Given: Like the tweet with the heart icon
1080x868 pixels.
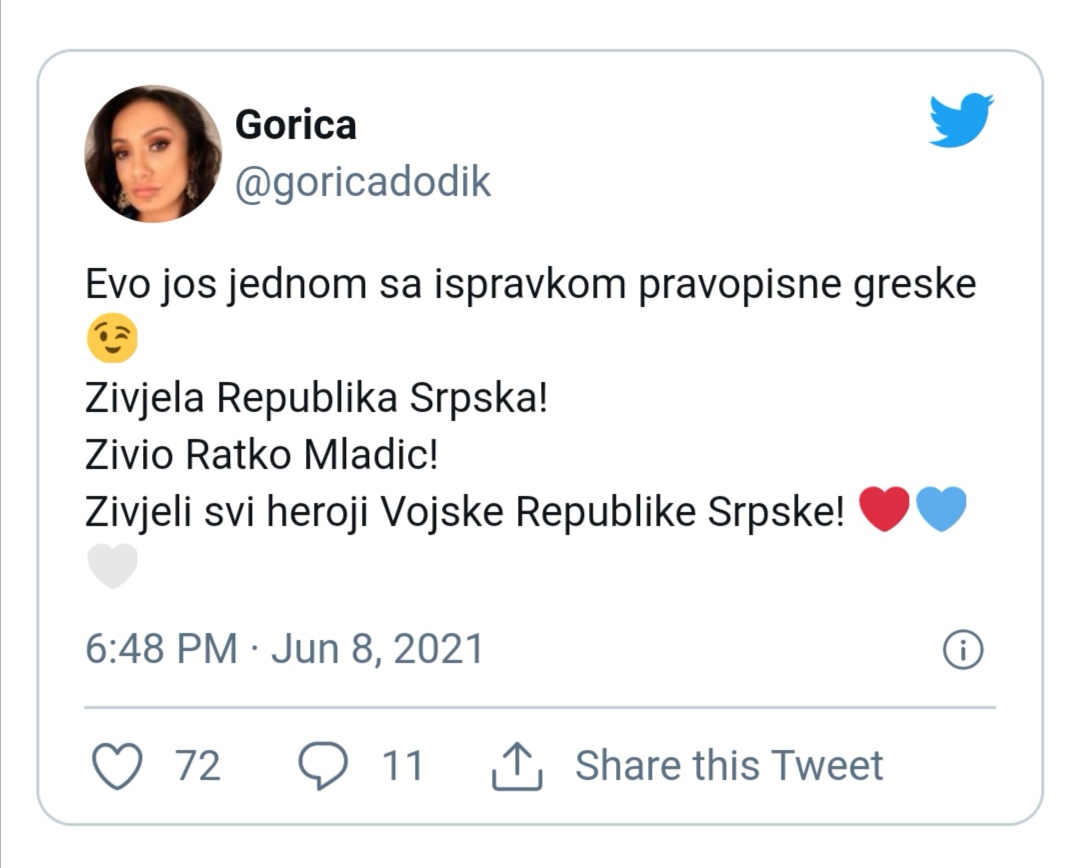Looking at the screenshot, I should [x=118, y=766].
